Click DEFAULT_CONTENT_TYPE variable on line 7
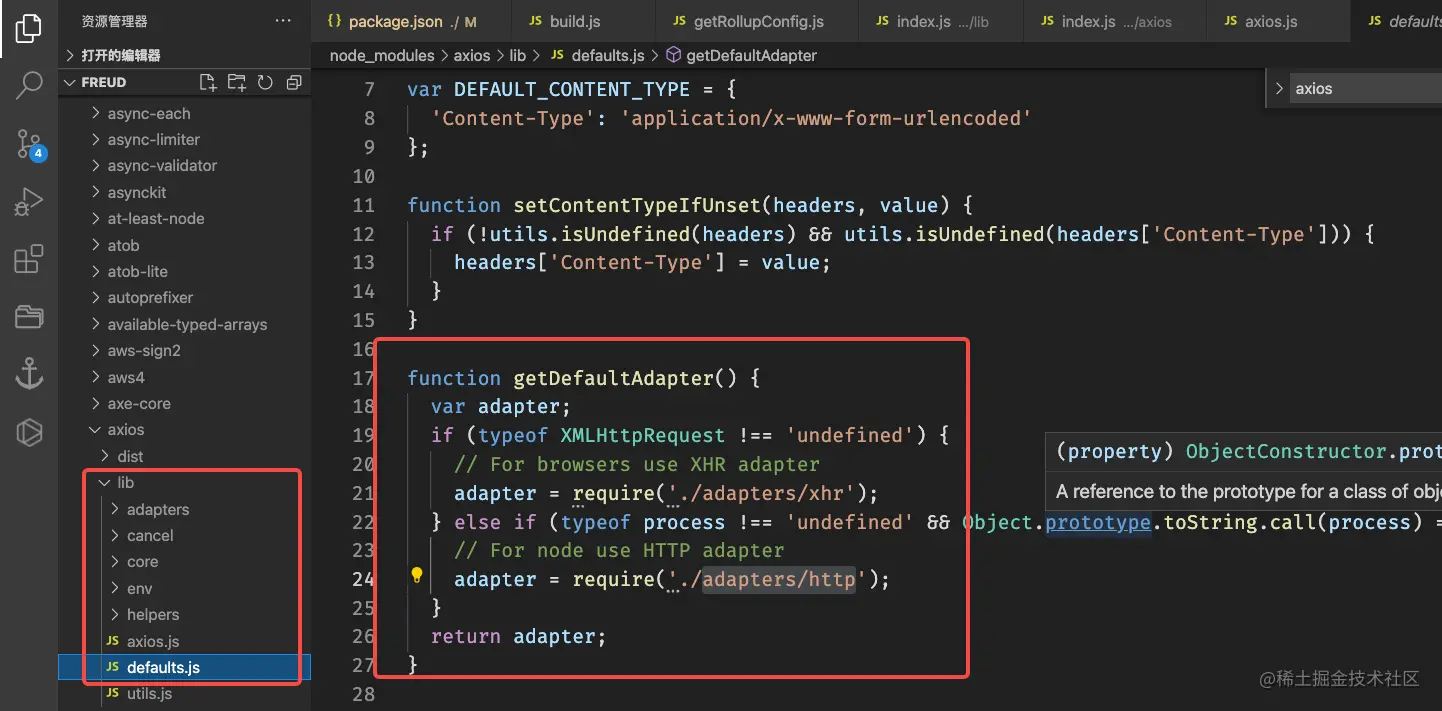Image resolution: width=1442 pixels, height=711 pixels. [x=572, y=89]
